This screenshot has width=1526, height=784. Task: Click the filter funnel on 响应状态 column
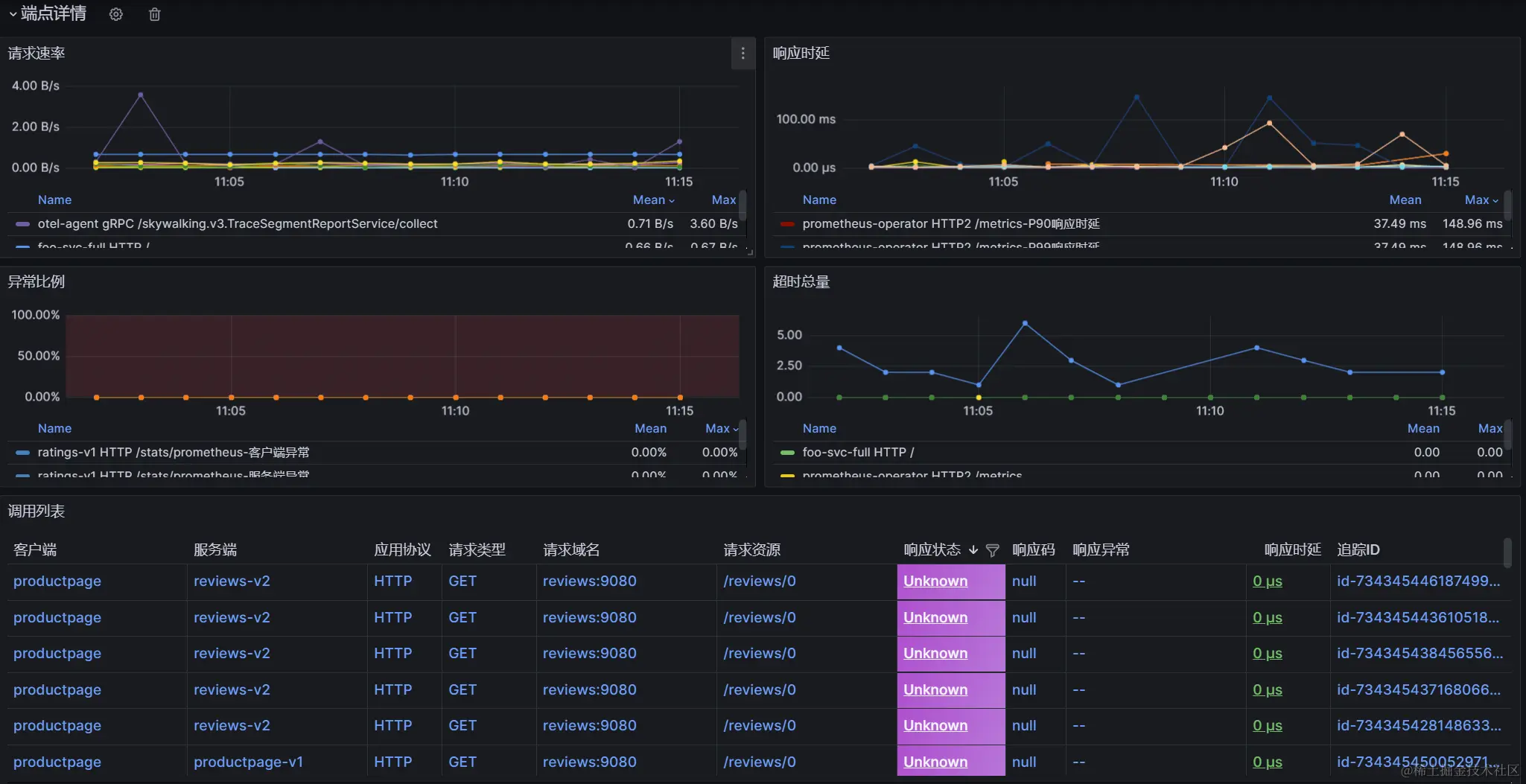(x=992, y=550)
